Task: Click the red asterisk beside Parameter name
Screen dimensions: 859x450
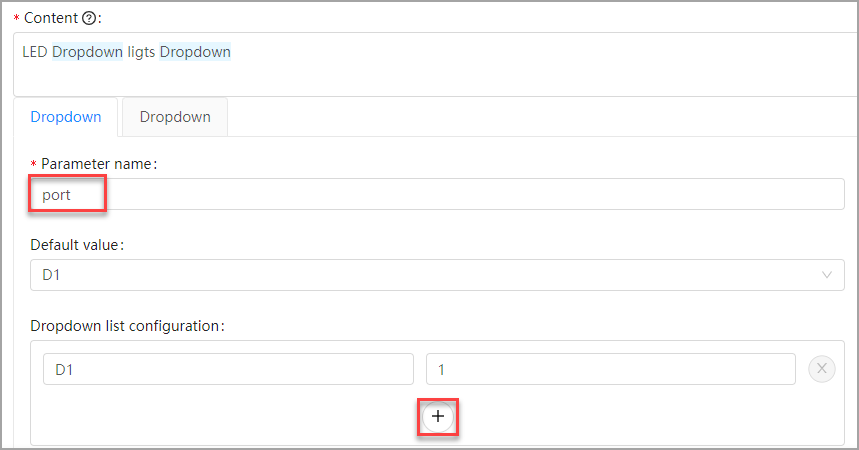Action: pyautogui.click(x=34, y=164)
